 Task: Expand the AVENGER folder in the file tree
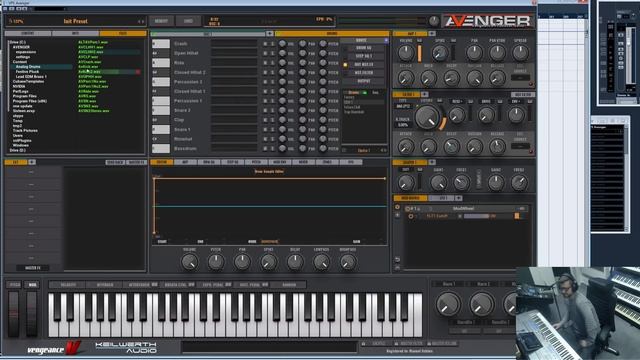tap(21, 47)
